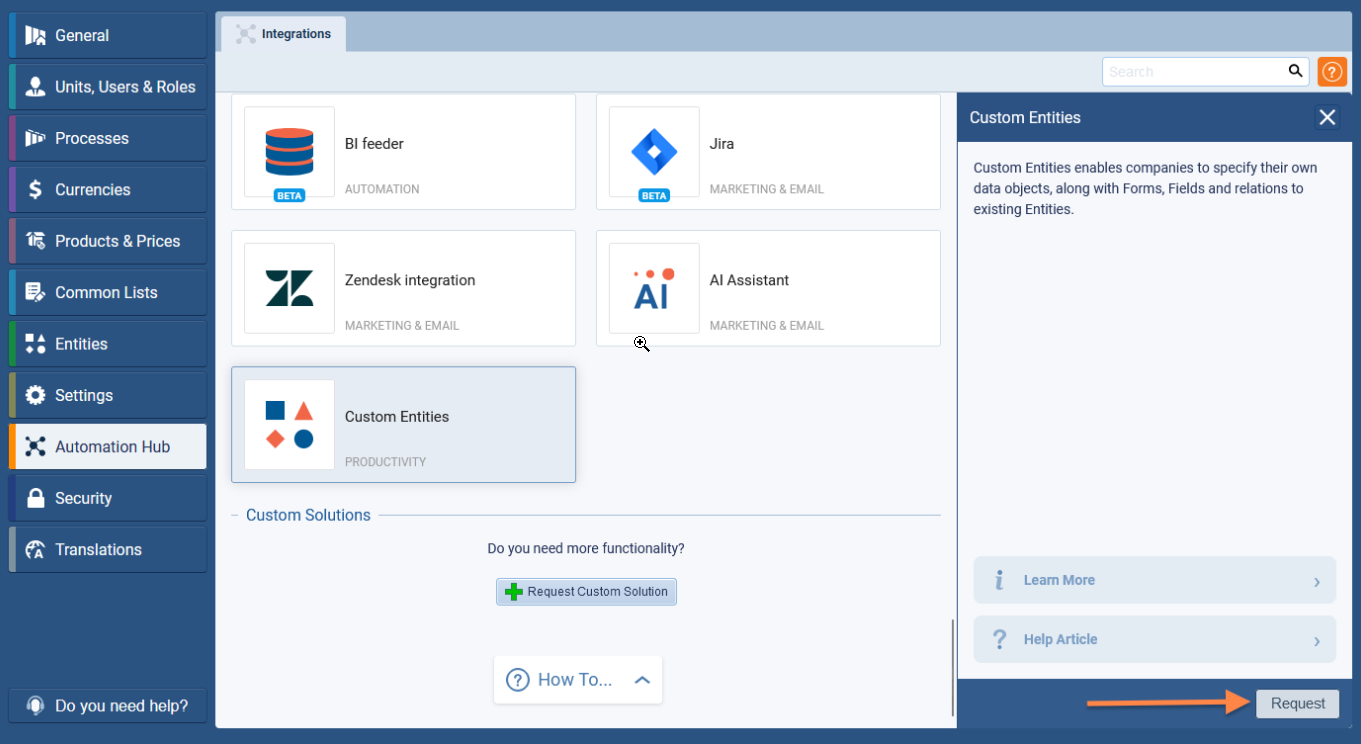Click the orange help question mark icon
Image resolution: width=1361 pixels, height=744 pixels.
tap(1331, 72)
